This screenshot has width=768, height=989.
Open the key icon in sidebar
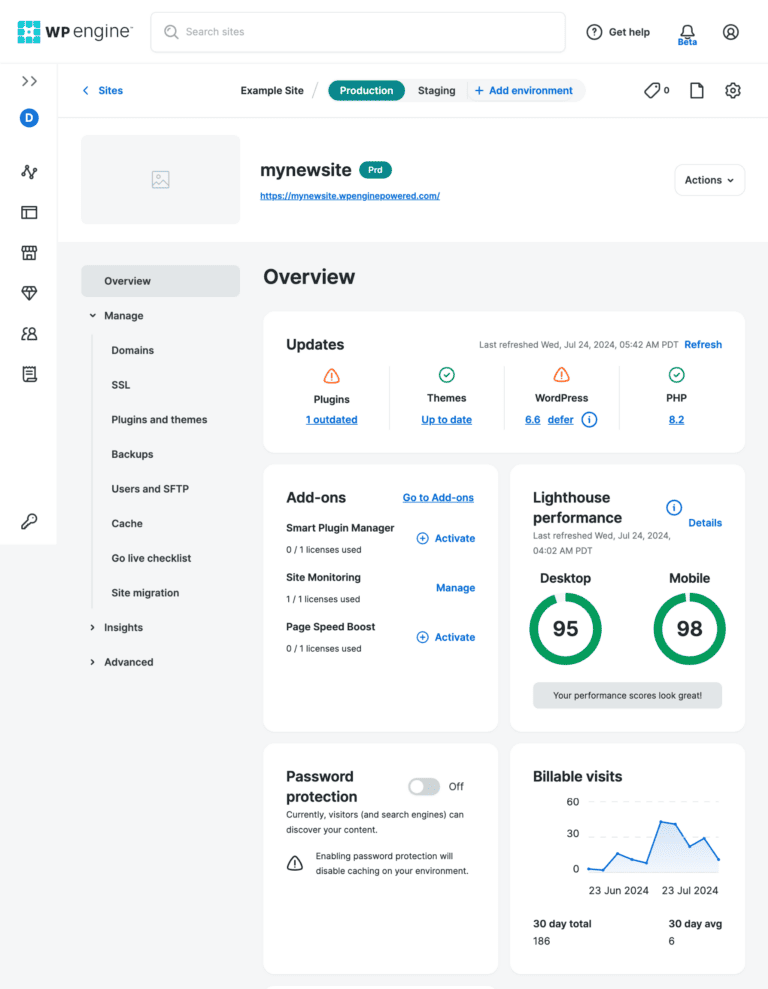pyautogui.click(x=29, y=521)
